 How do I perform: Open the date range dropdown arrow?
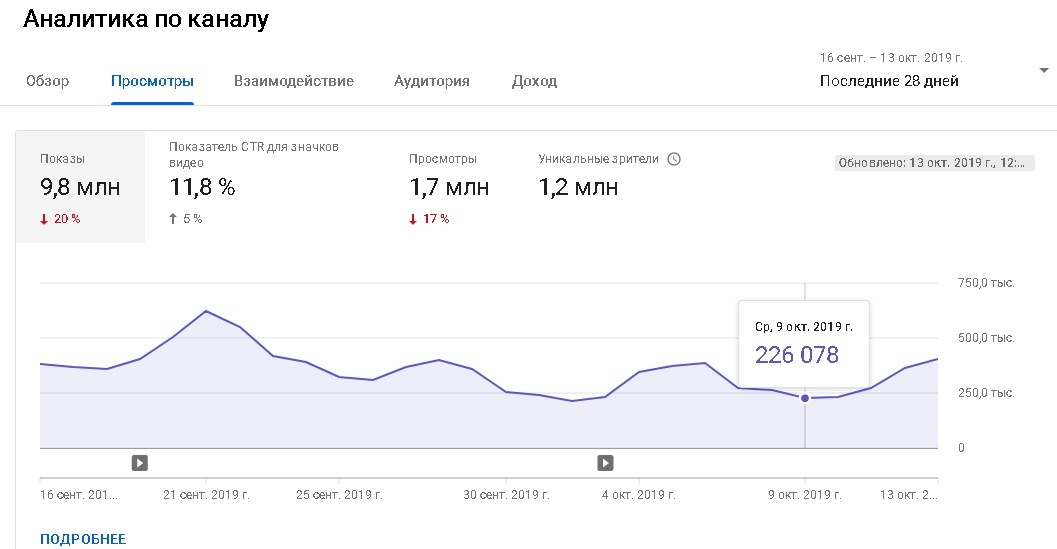pyautogui.click(x=1044, y=71)
